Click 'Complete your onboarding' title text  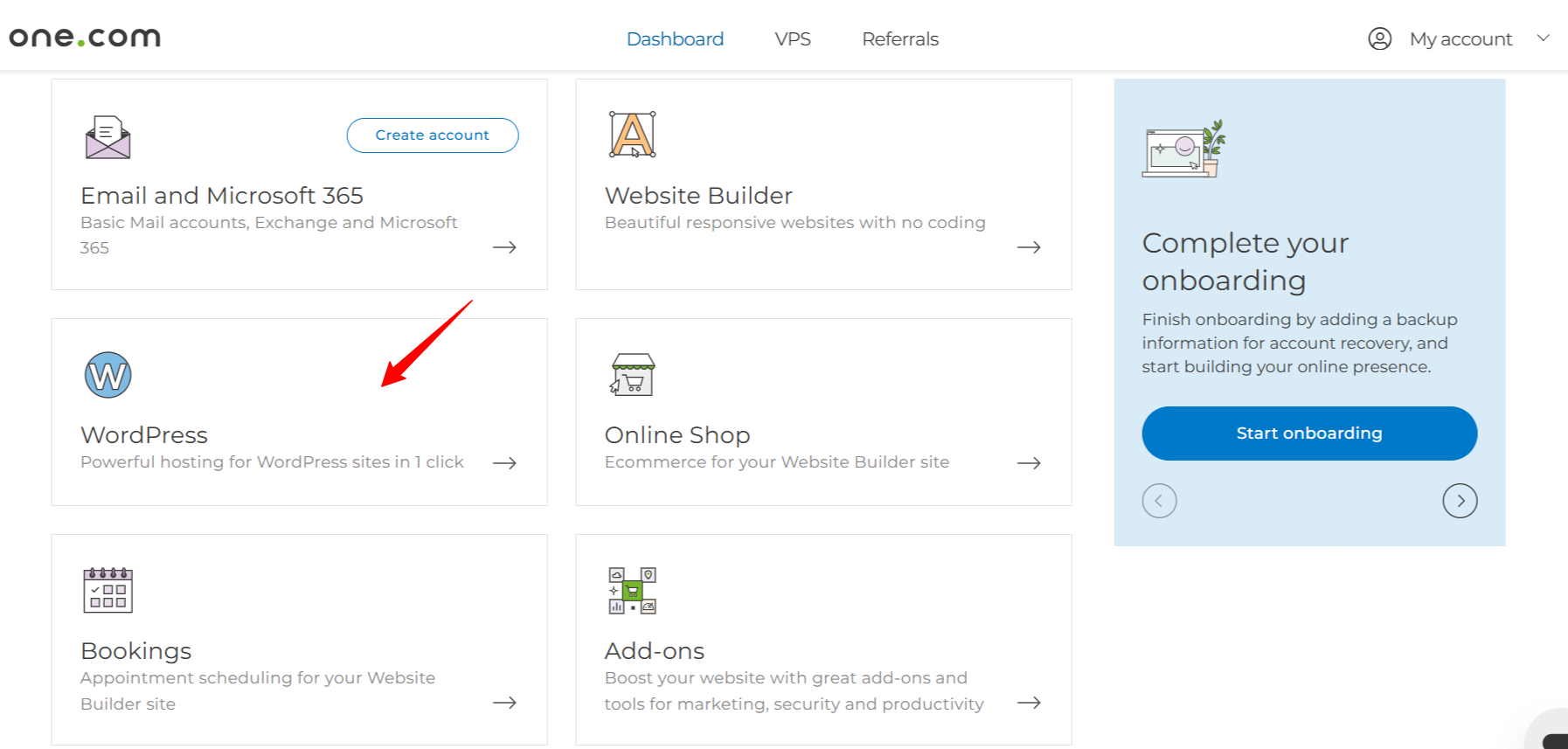[x=1245, y=261]
